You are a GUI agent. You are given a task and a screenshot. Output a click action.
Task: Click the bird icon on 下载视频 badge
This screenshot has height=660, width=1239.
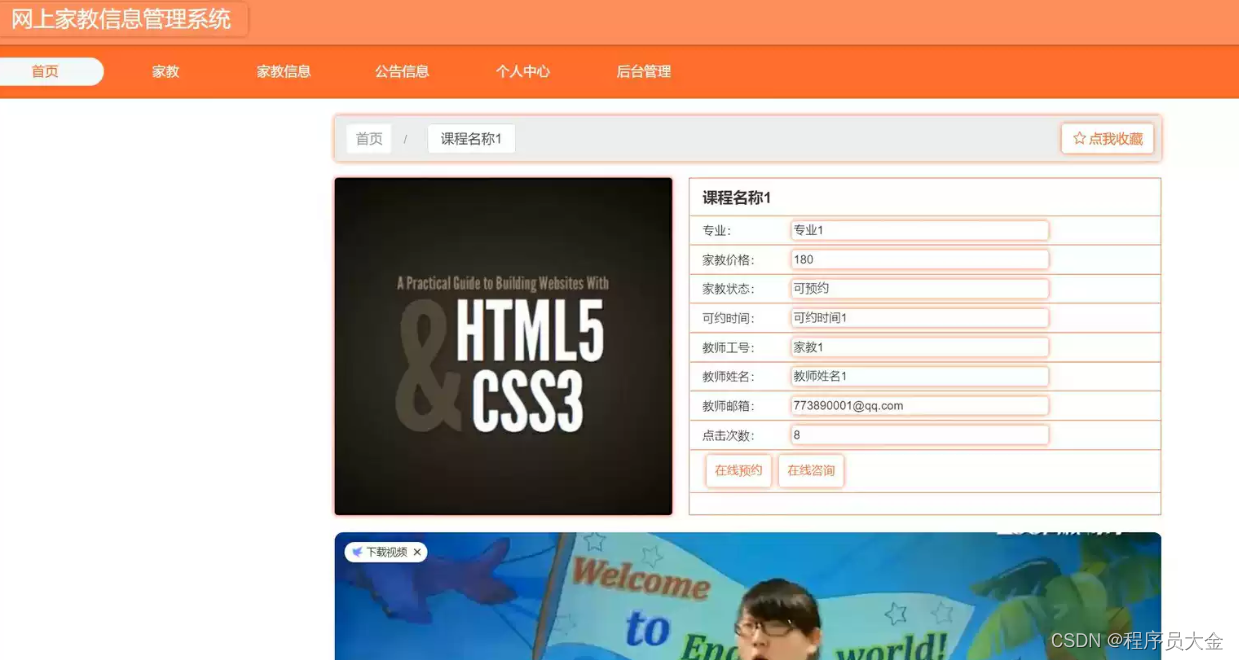357,552
